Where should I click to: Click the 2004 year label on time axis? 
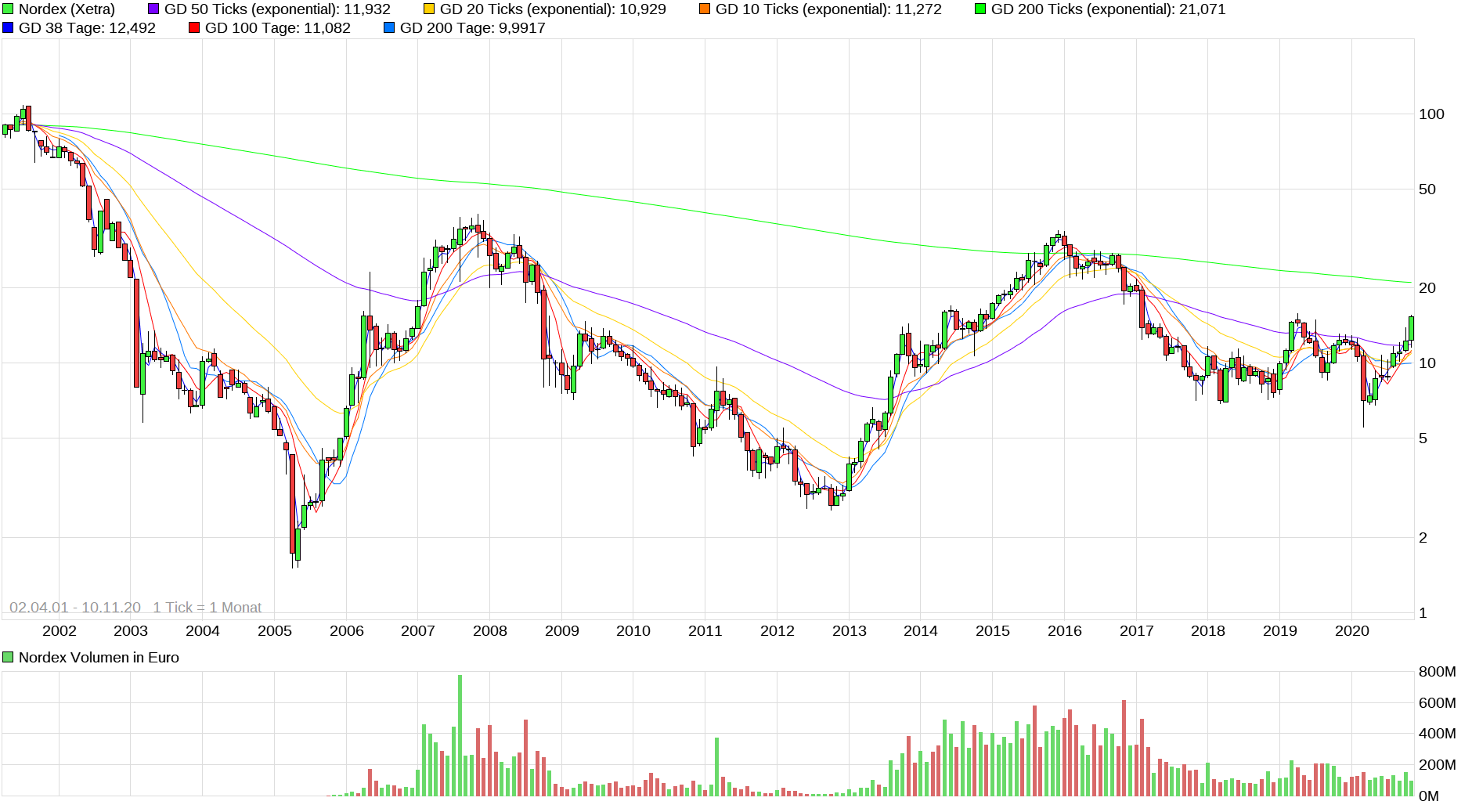(203, 631)
